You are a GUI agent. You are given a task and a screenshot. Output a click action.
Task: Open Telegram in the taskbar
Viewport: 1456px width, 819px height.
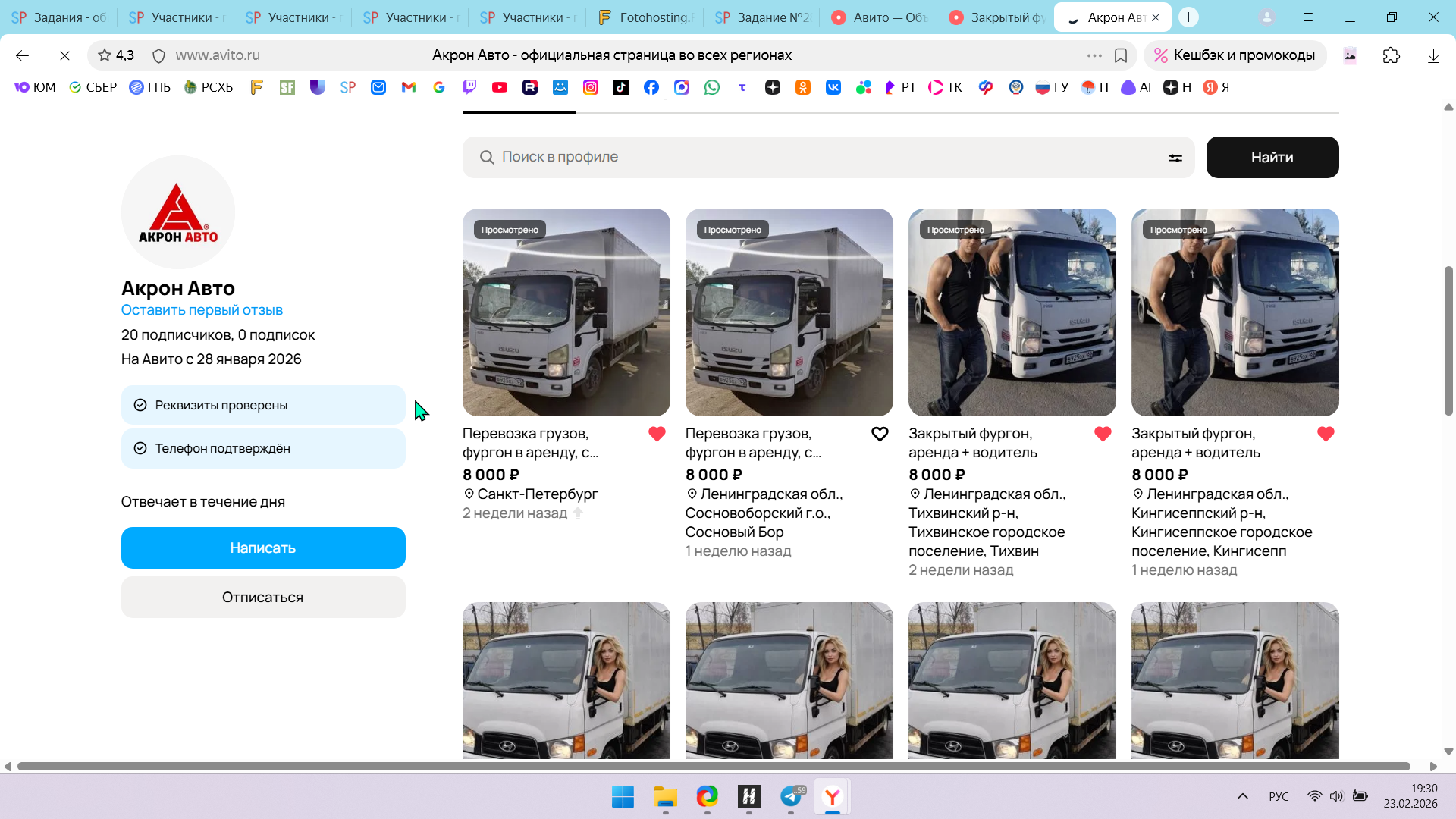point(791,796)
